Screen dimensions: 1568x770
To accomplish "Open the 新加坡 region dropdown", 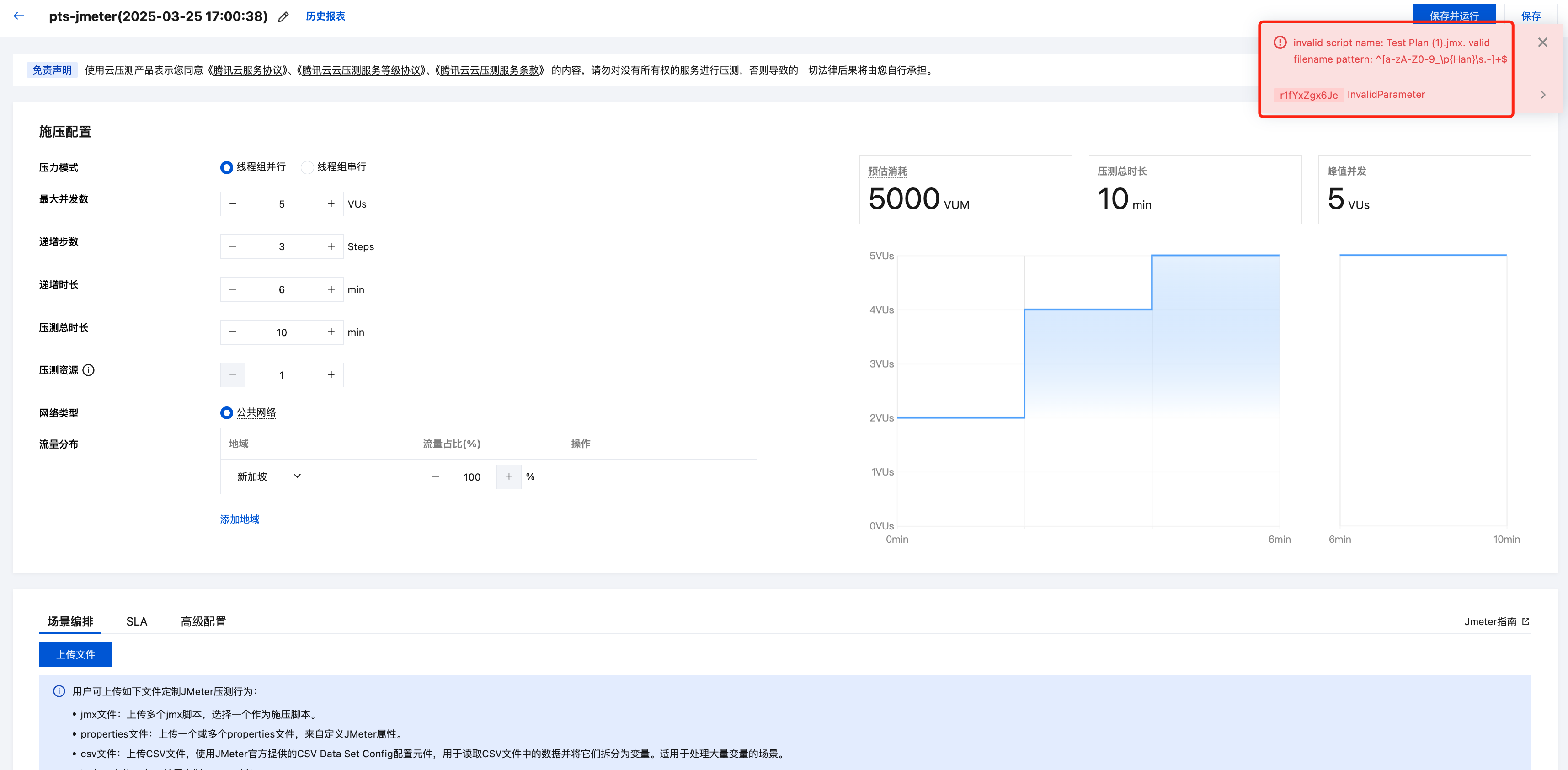I will (270, 476).
